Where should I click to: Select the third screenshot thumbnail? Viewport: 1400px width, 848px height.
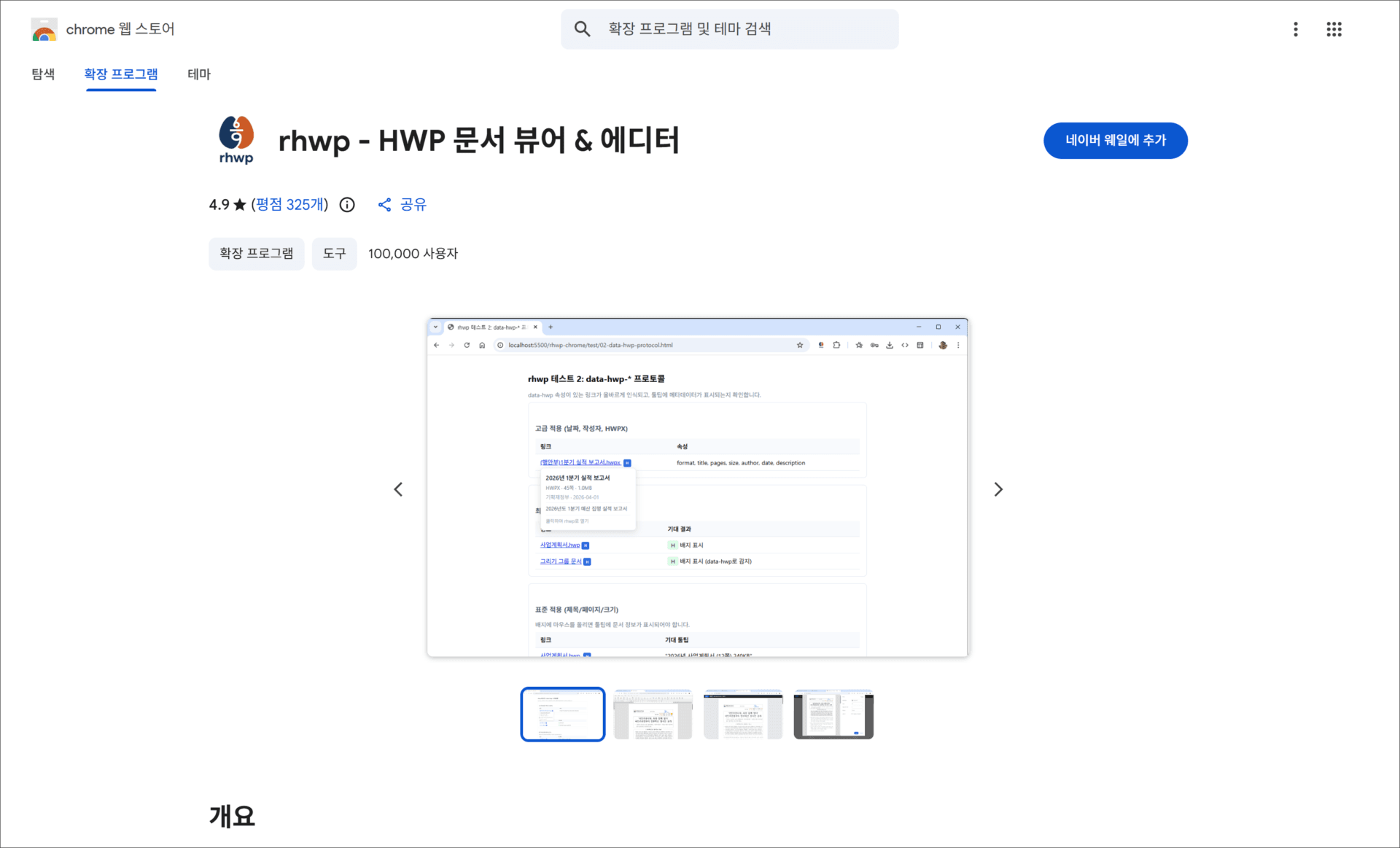(743, 714)
